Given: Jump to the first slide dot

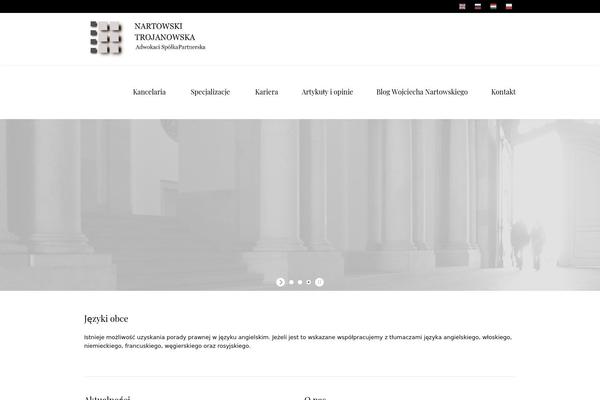Looking at the screenshot, I should (291, 282).
